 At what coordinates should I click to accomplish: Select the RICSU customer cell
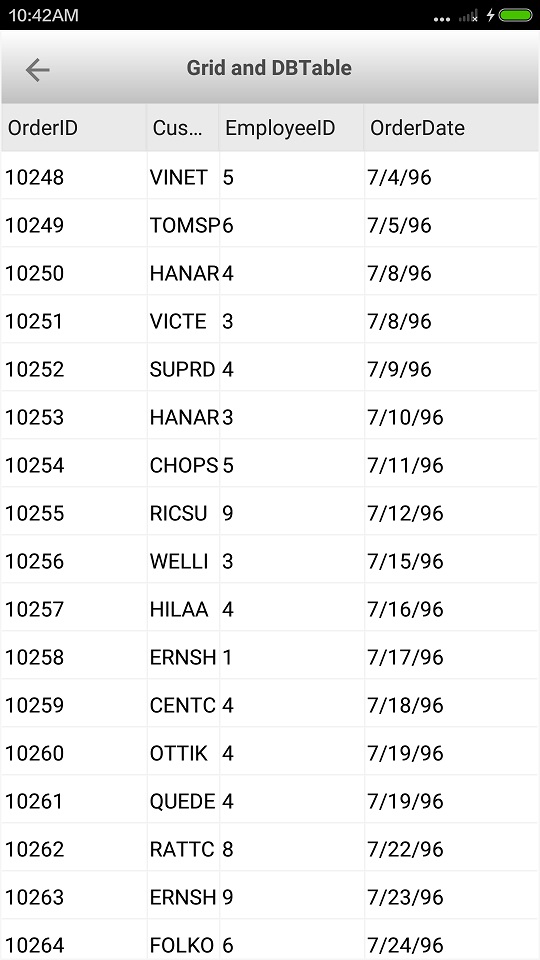(x=183, y=513)
